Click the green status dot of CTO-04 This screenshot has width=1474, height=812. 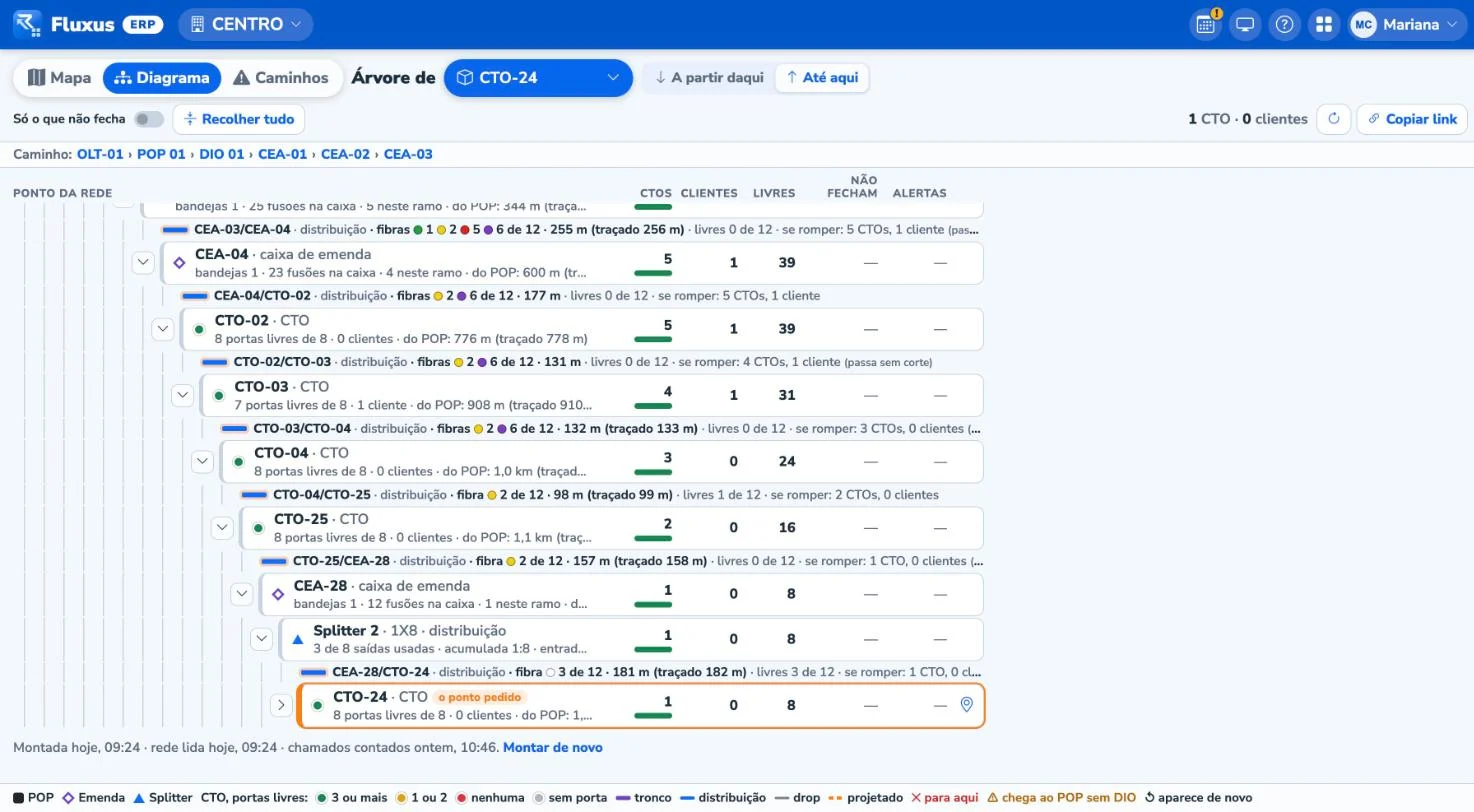238,462
